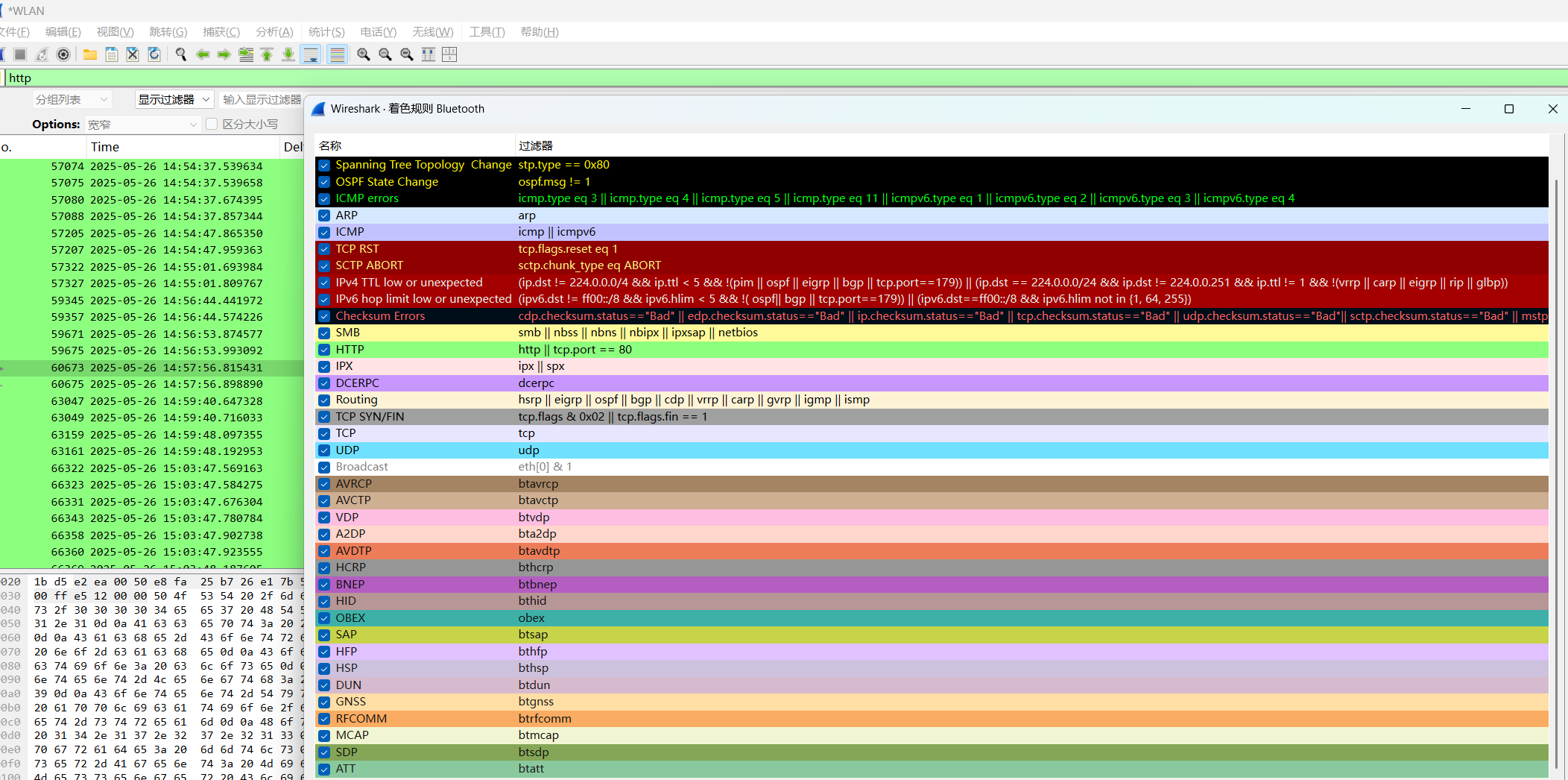
Task: Go back to previous packet
Action: (x=203, y=54)
